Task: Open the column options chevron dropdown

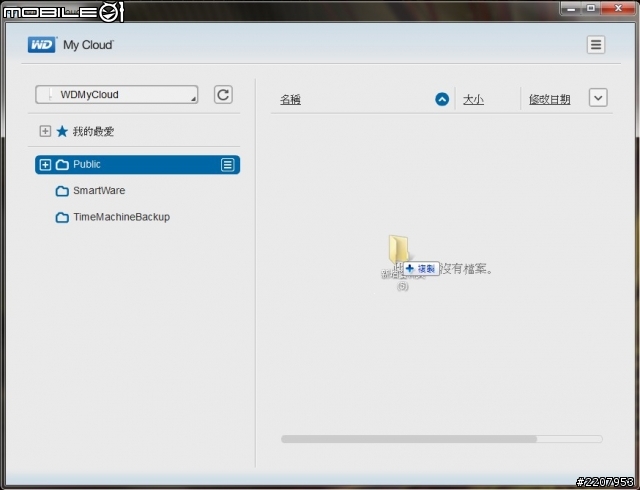Action: [x=598, y=98]
